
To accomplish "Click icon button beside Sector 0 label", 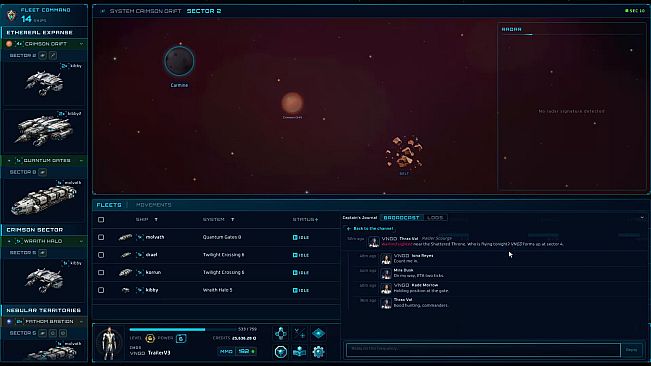I will [x=43, y=172].
